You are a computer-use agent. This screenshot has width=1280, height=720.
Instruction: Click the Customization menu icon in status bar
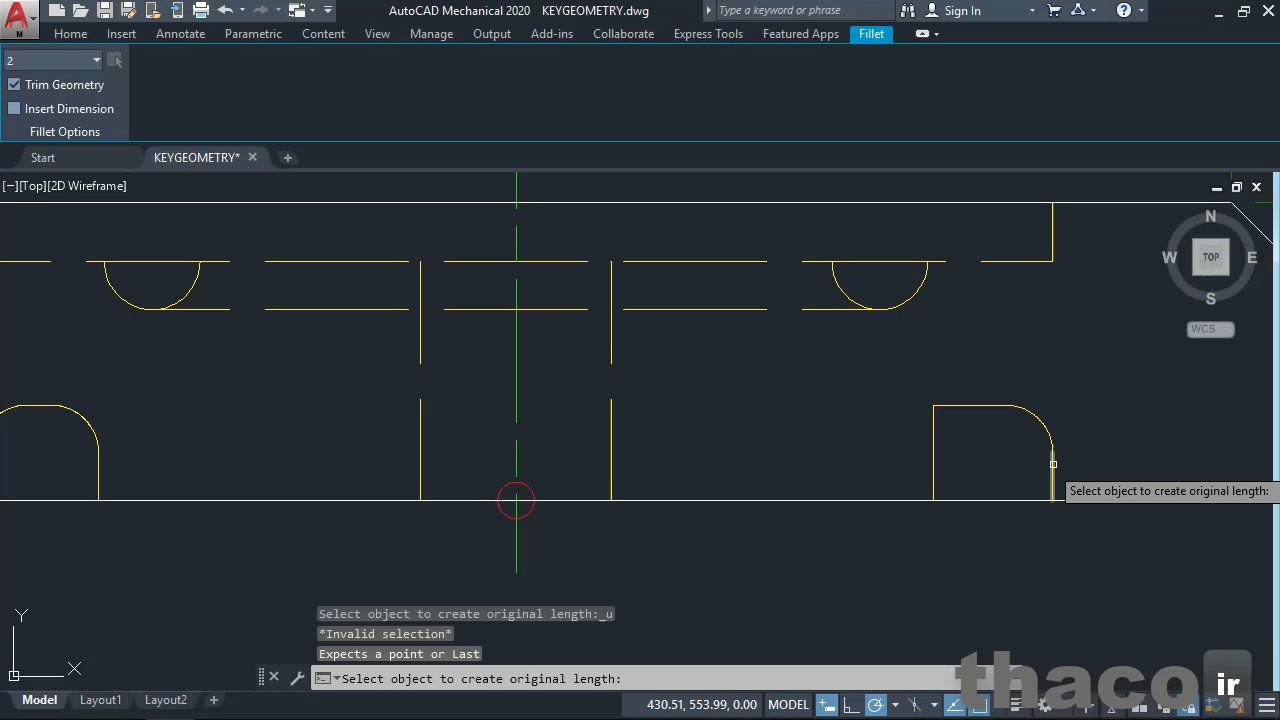tap(1266, 705)
